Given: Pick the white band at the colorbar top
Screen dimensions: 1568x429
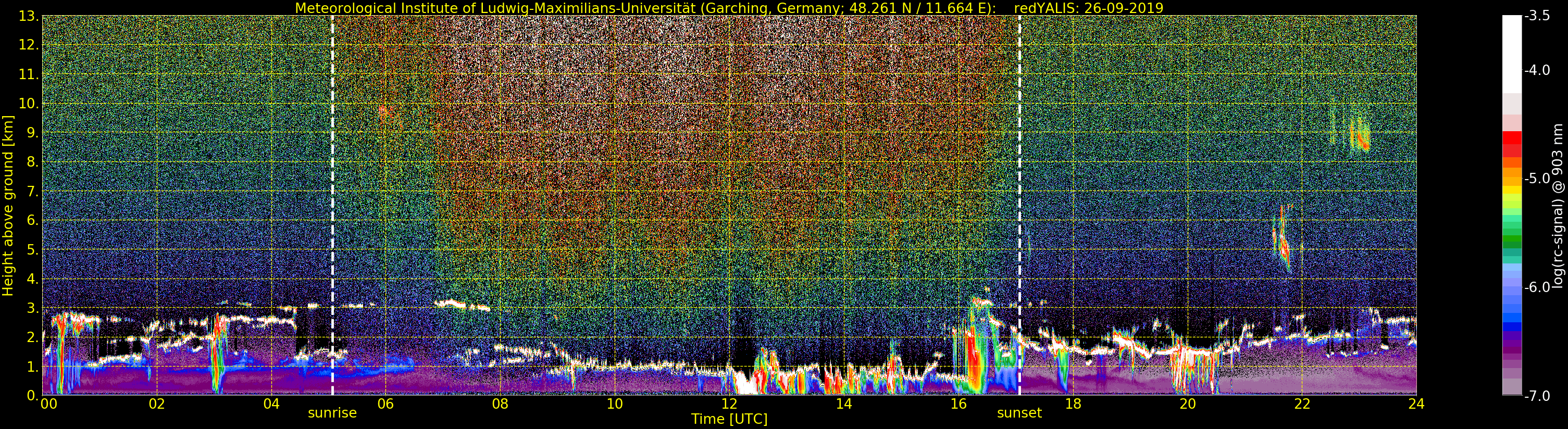Looking at the screenshot, I should pyautogui.click(x=1511, y=54).
